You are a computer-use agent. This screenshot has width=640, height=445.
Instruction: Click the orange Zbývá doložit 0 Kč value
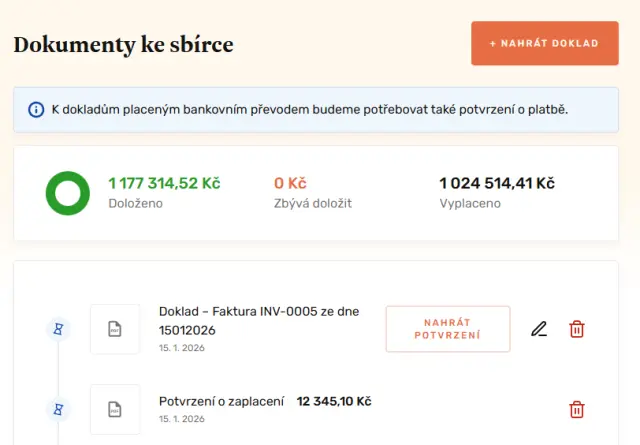point(290,183)
